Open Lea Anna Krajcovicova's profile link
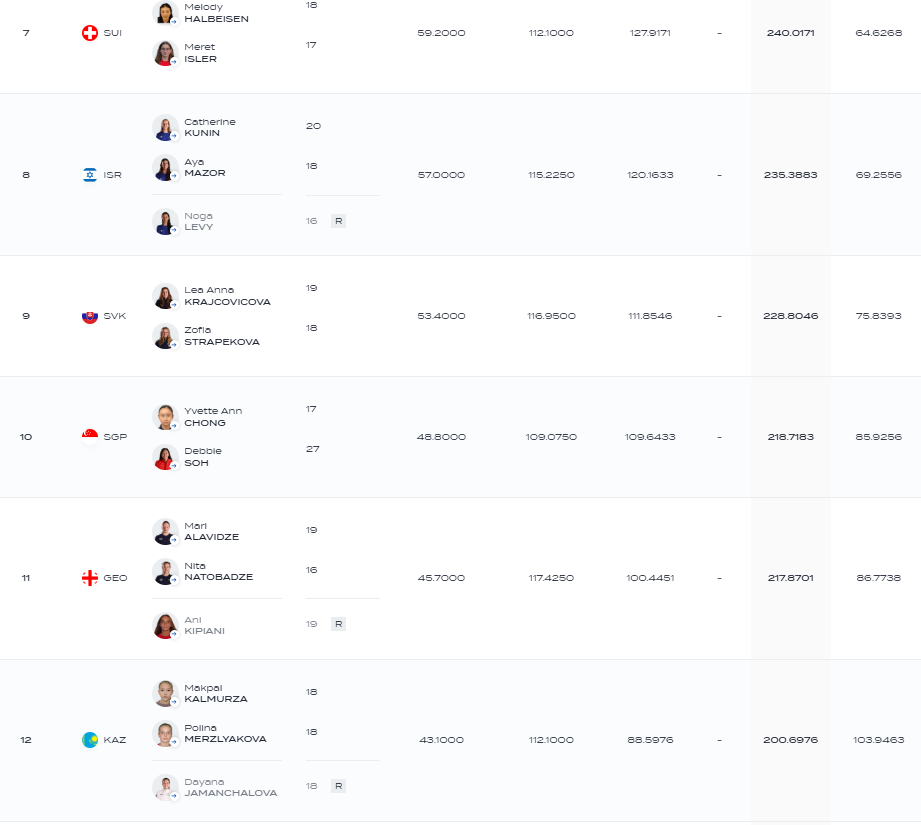 pyautogui.click(x=227, y=296)
